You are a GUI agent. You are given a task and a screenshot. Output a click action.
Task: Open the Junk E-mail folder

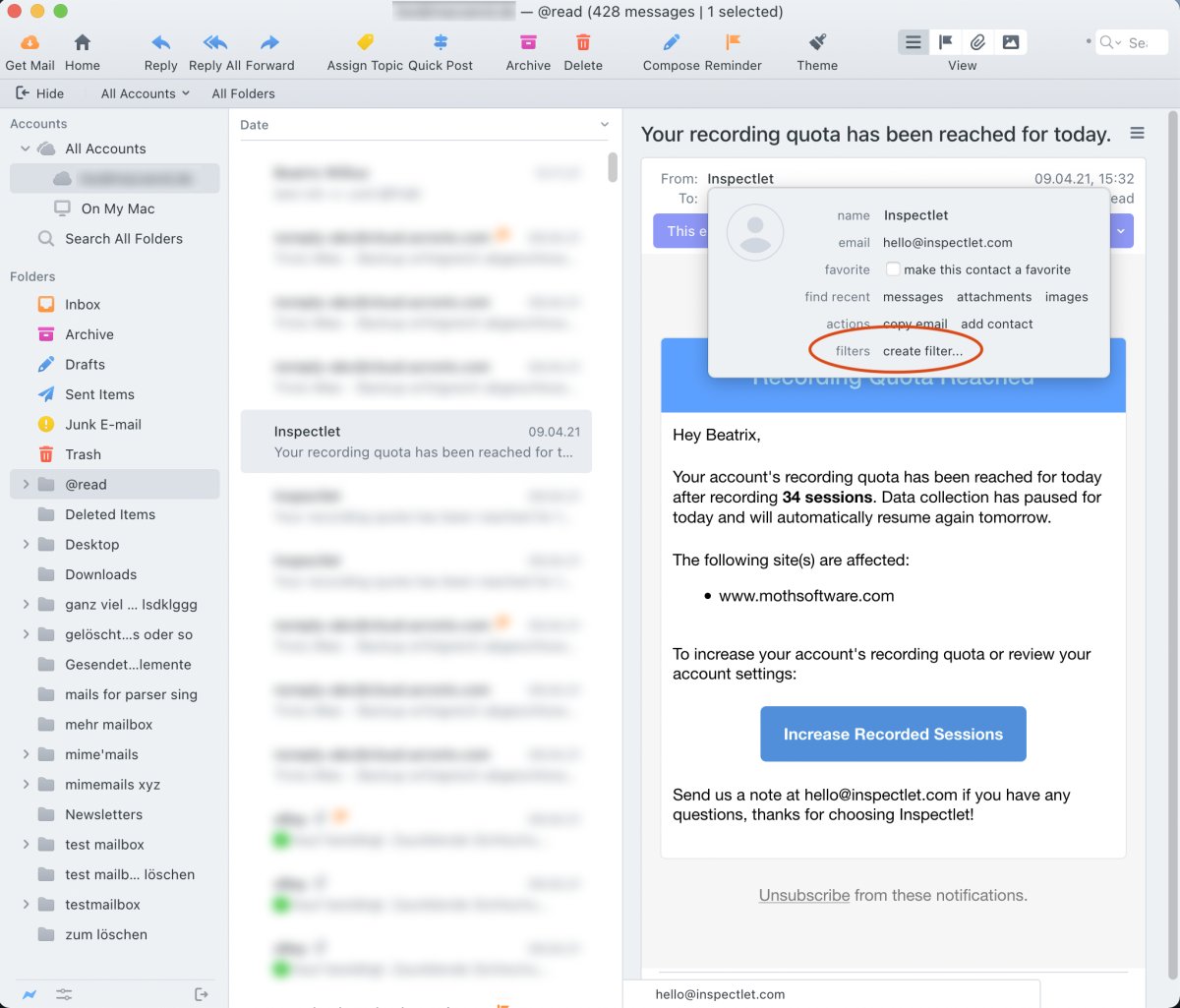[103, 425]
